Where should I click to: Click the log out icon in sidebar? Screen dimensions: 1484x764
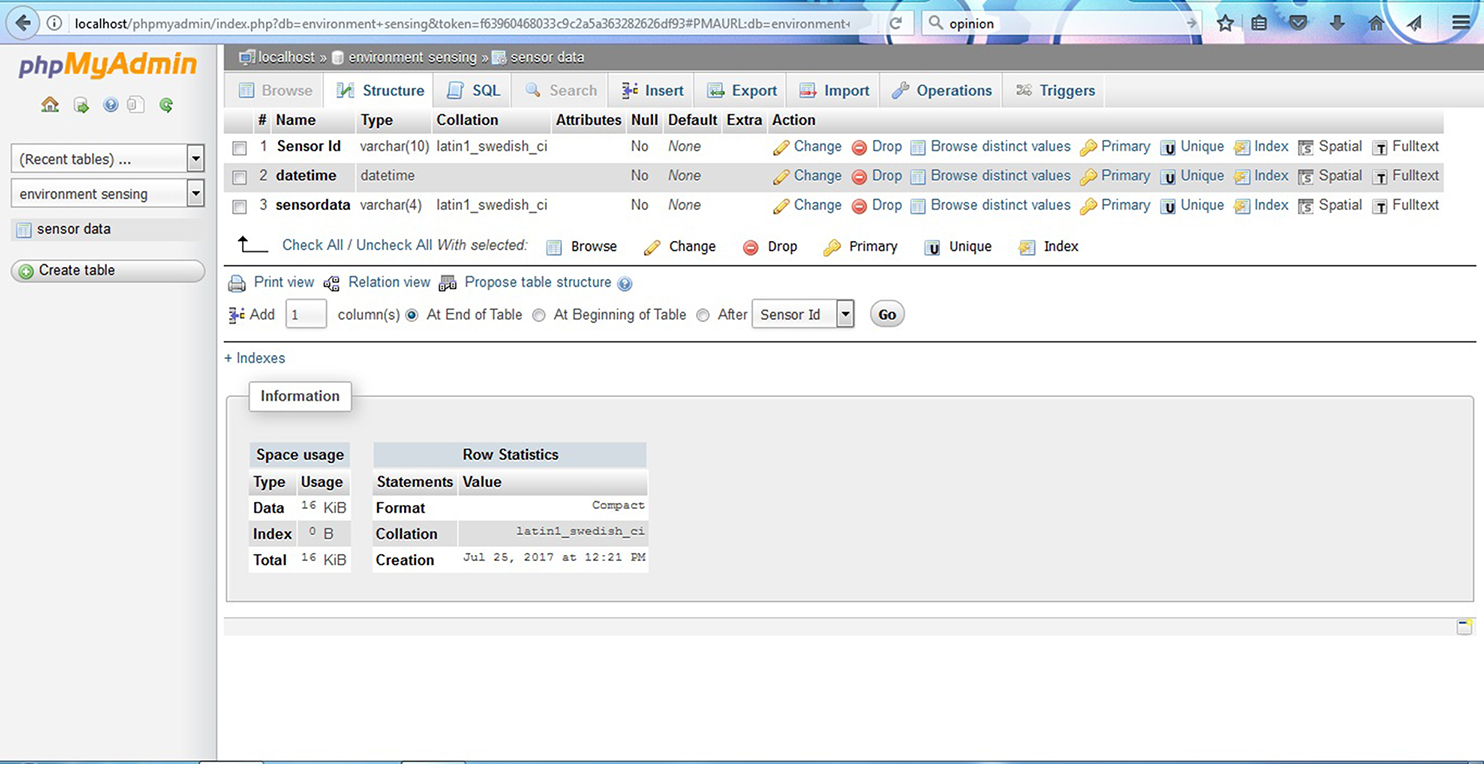(81, 105)
